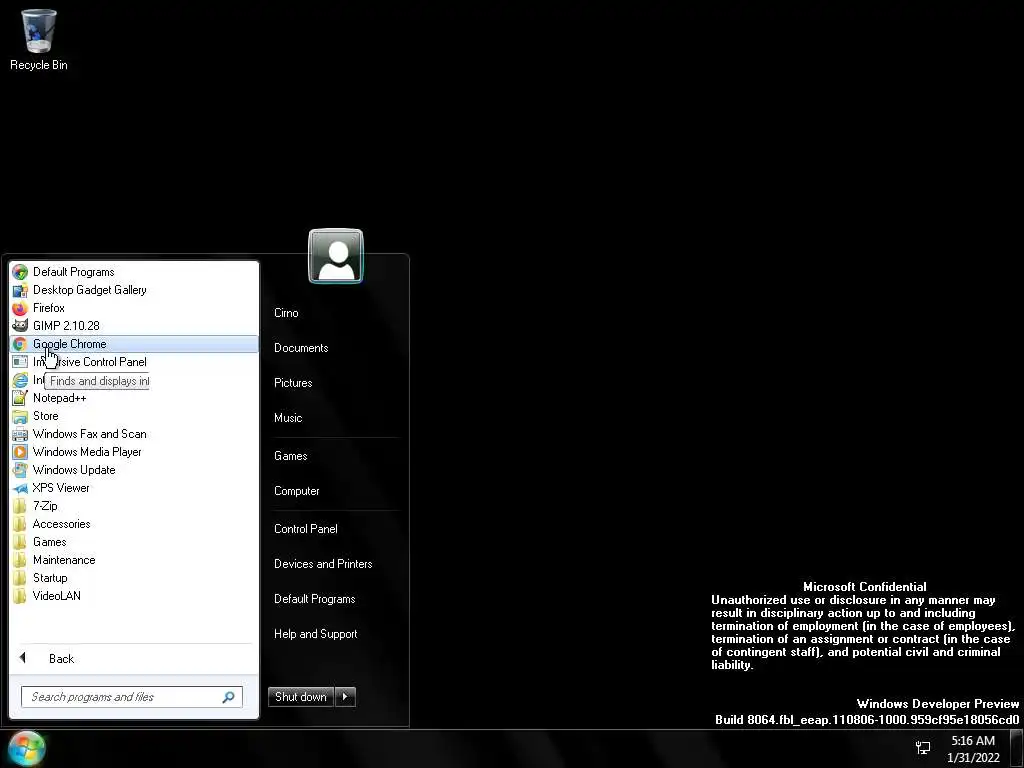Click the Start orb button
This screenshot has width=1024, height=768.
coord(27,748)
